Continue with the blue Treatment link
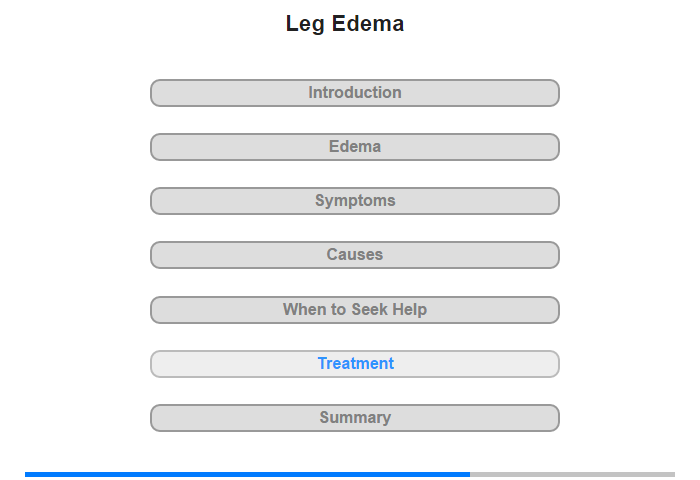The height and width of the screenshot is (480, 700). [354, 364]
